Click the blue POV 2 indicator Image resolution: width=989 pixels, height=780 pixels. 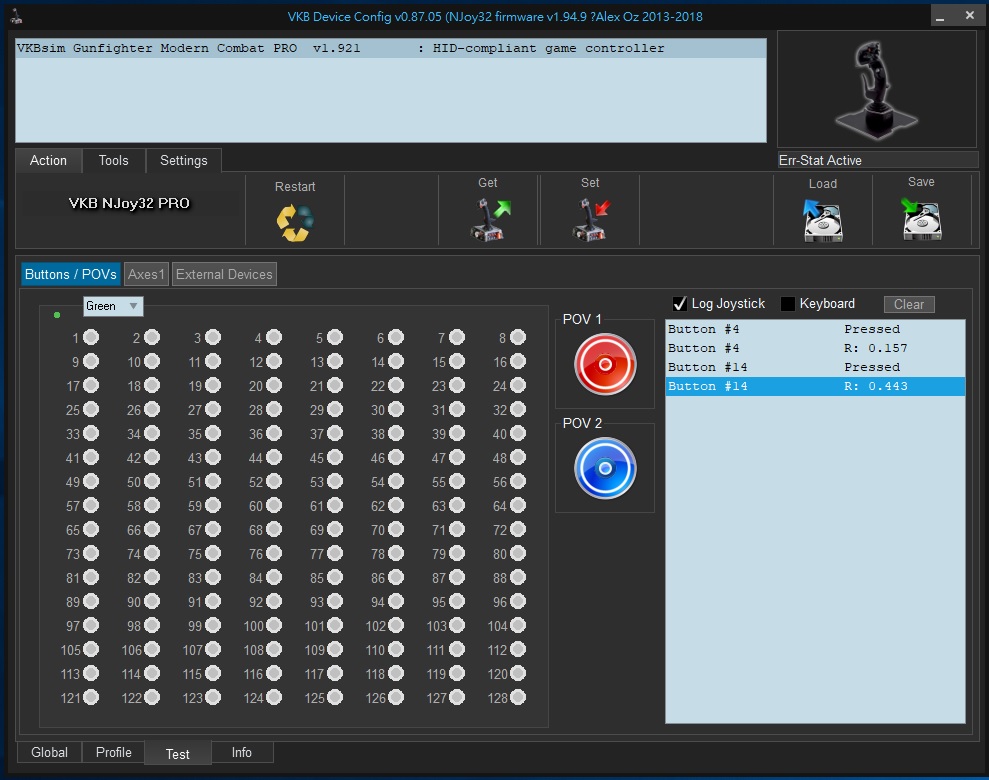(x=605, y=468)
